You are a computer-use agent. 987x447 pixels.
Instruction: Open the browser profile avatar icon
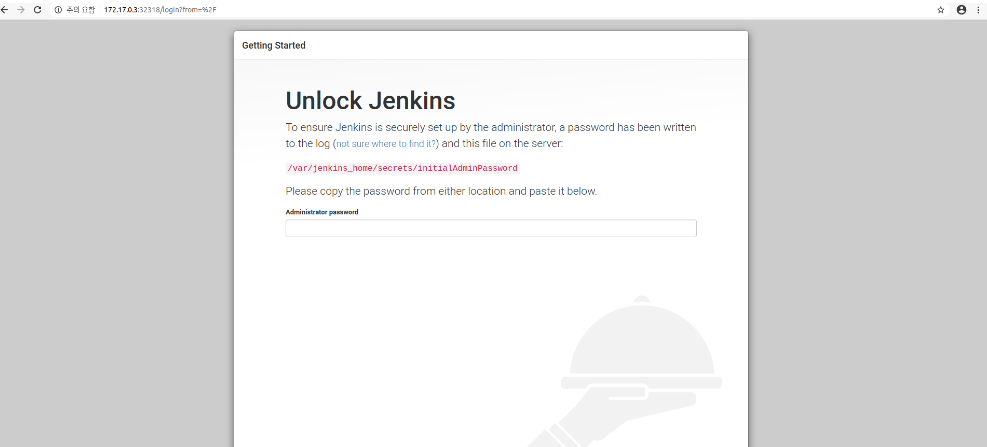point(961,9)
